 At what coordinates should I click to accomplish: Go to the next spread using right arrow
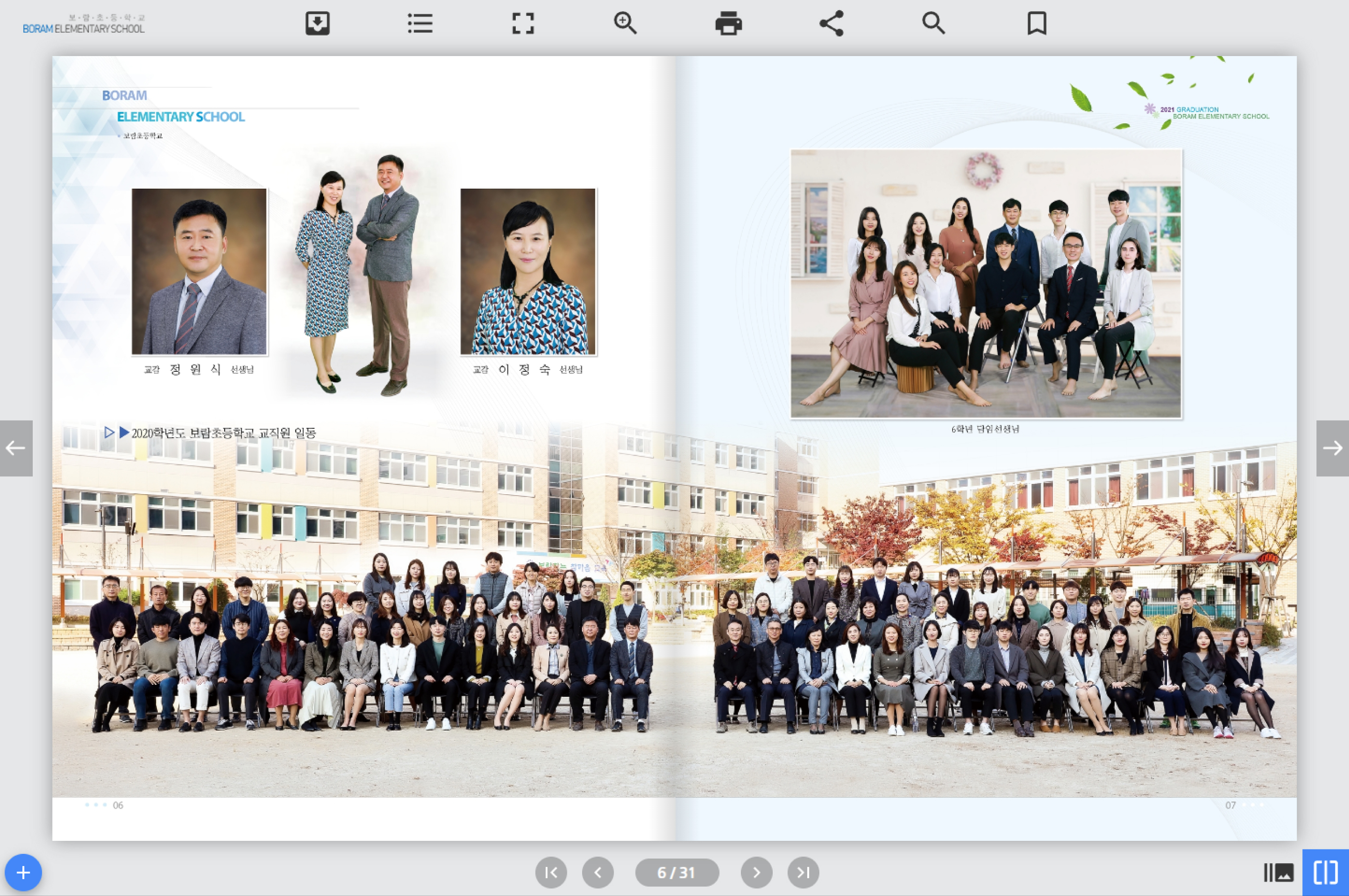1332,448
